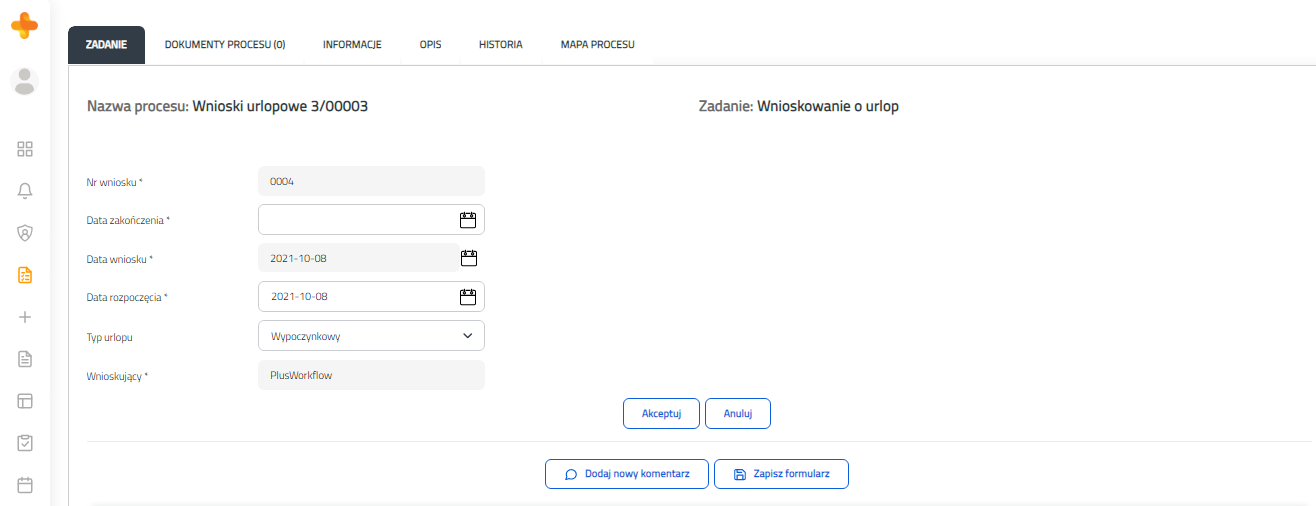1316x506 pixels.
Task: Click the plus icon in sidebar
Action: click(x=25, y=317)
